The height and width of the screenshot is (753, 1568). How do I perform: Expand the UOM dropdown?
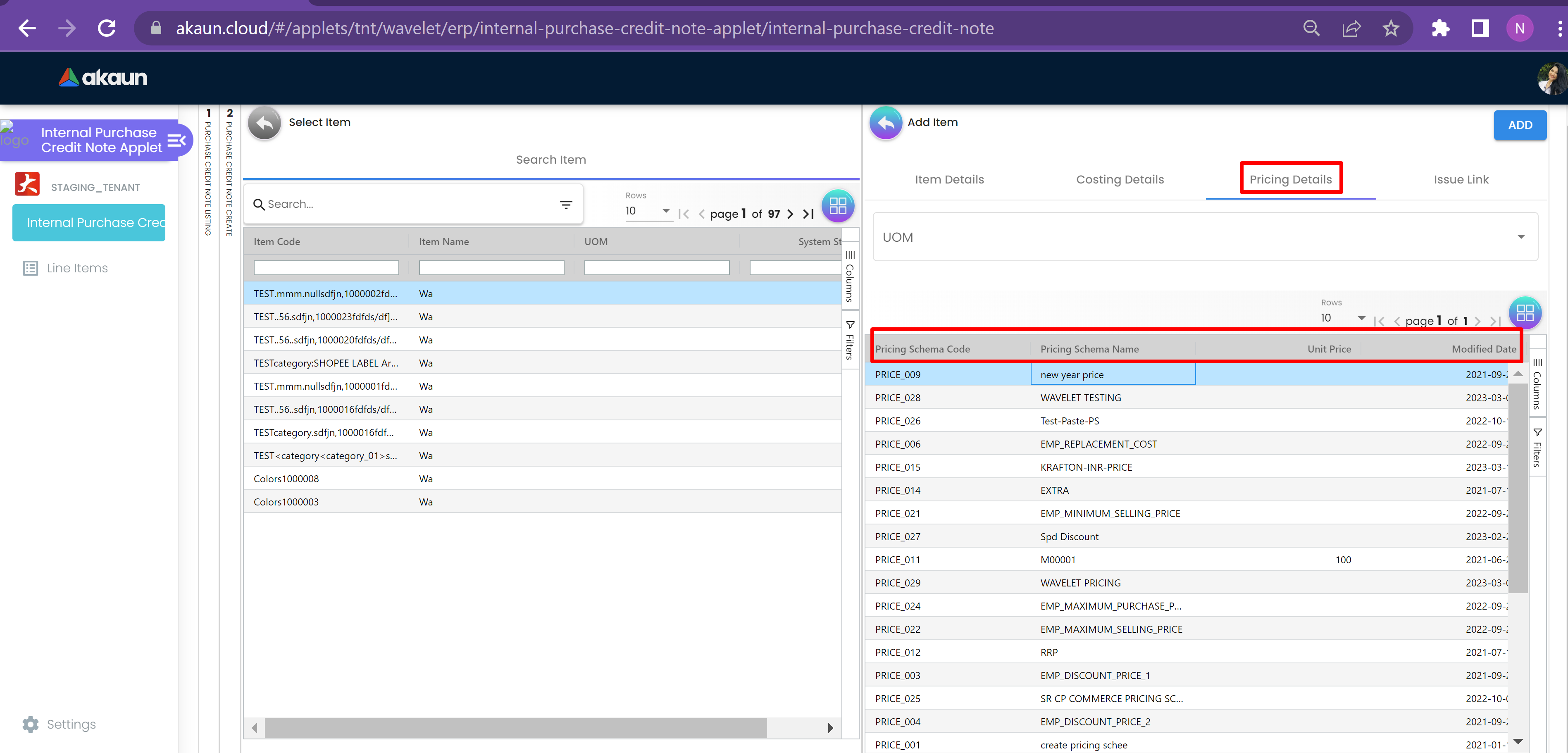(x=1520, y=237)
